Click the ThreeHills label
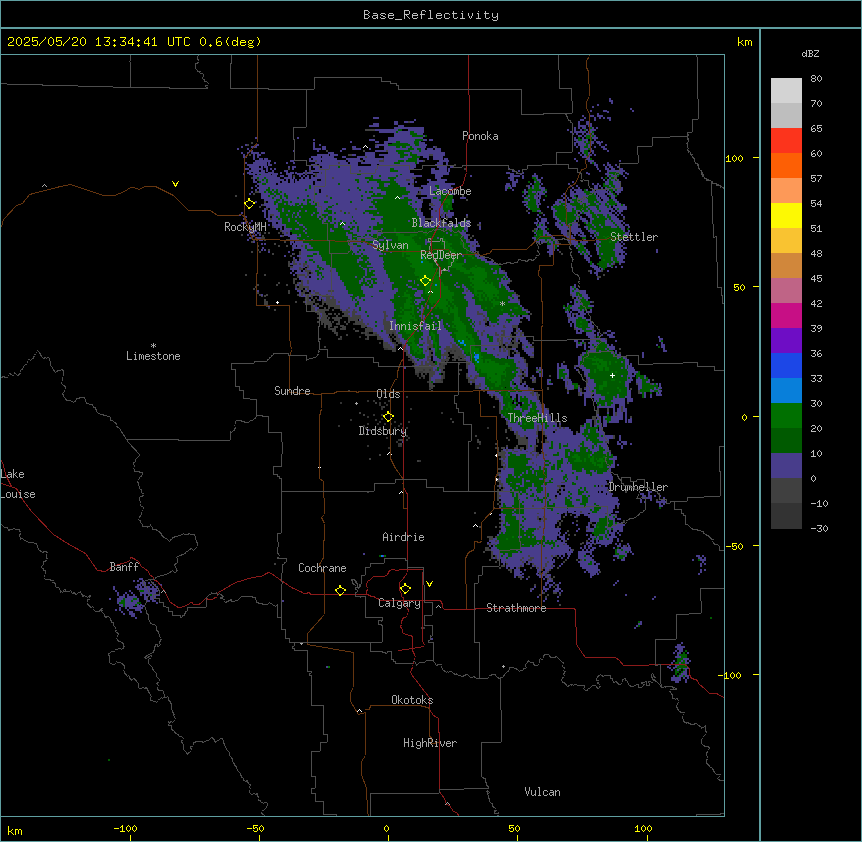This screenshot has width=862, height=842. (537, 418)
